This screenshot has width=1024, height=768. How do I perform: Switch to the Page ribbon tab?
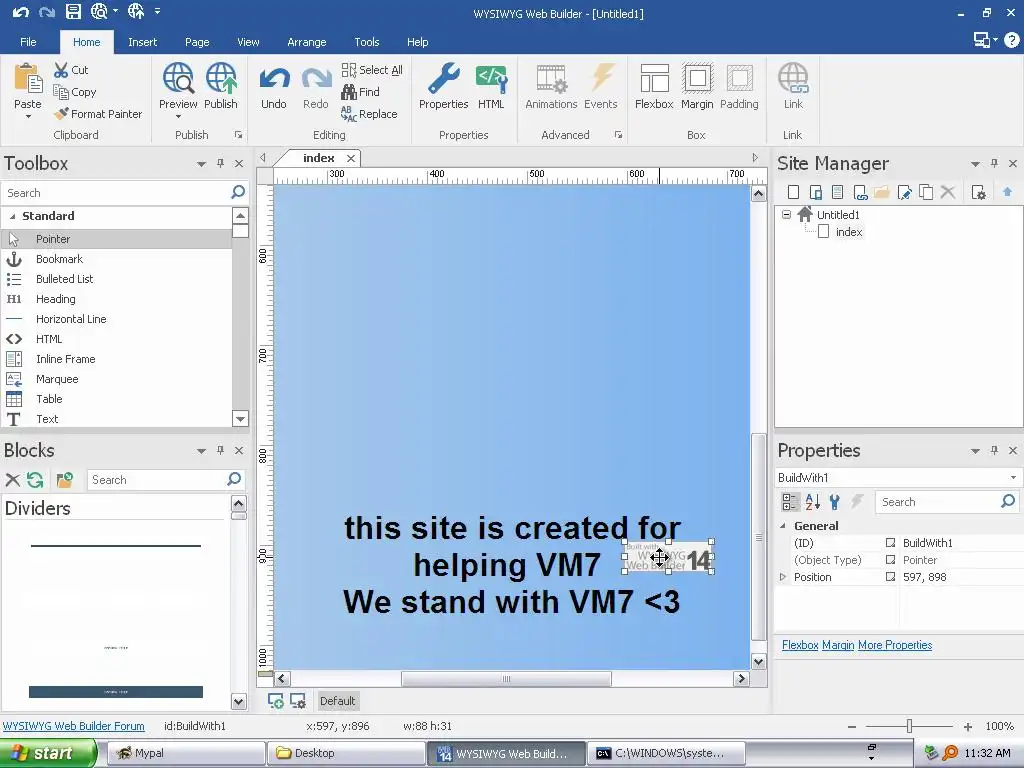coord(197,42)
